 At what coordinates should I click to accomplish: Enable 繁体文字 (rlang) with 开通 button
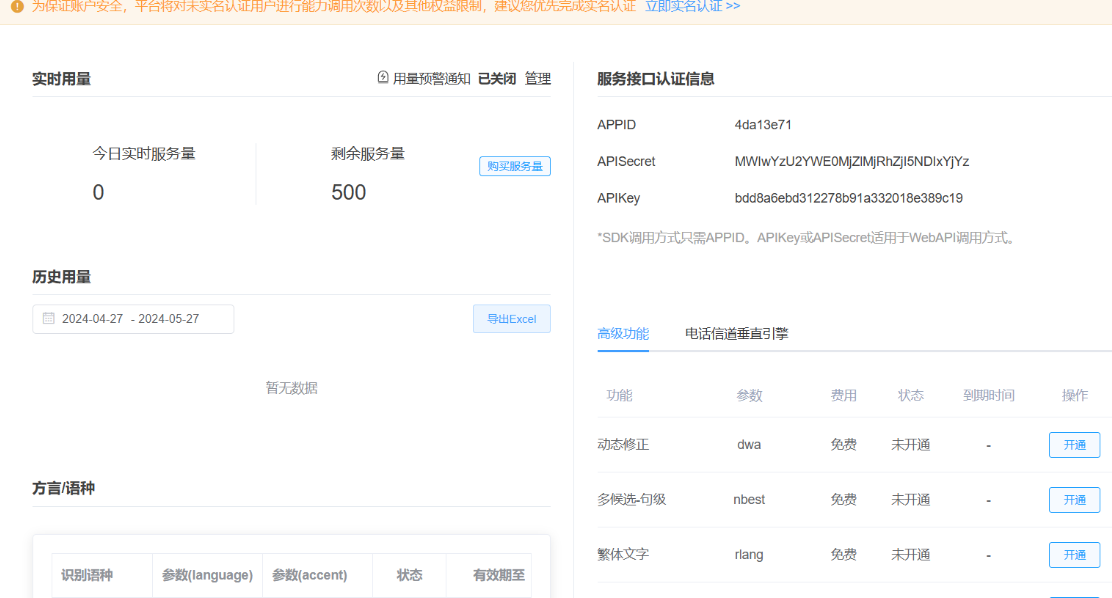(1074, 555)
